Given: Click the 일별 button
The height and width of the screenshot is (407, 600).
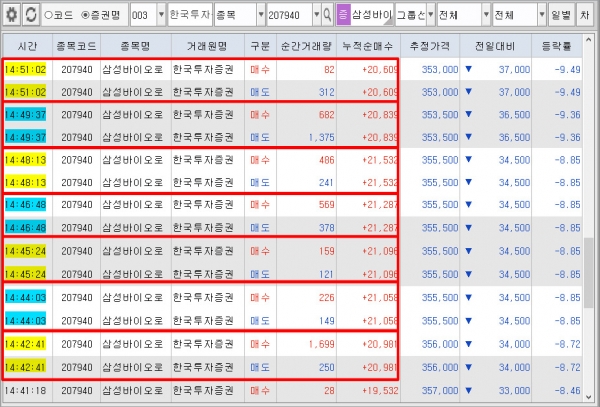Looking at the screenshot, I should pos(561,15).
